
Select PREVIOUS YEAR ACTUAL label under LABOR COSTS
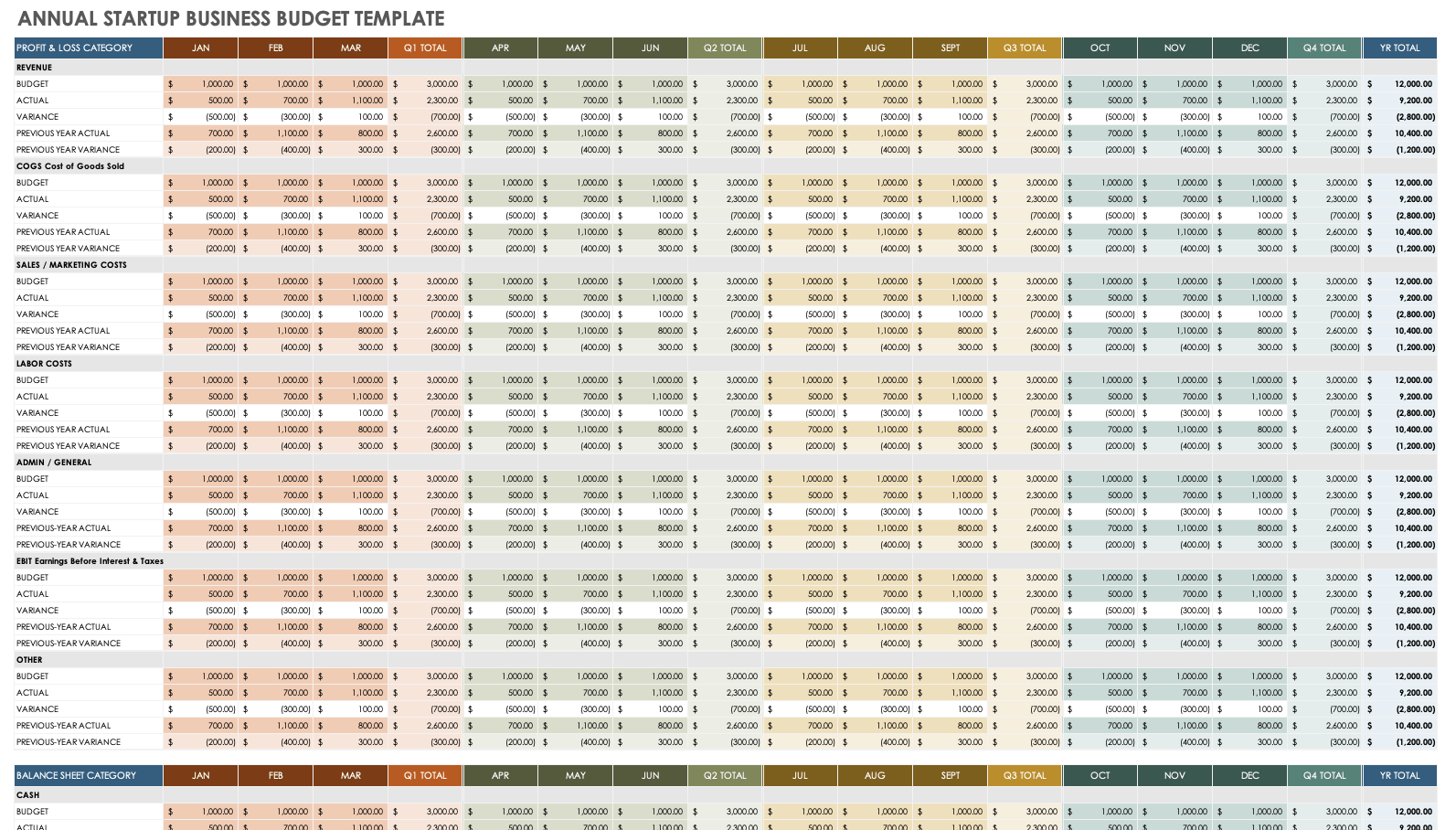(x=63, y=430)
